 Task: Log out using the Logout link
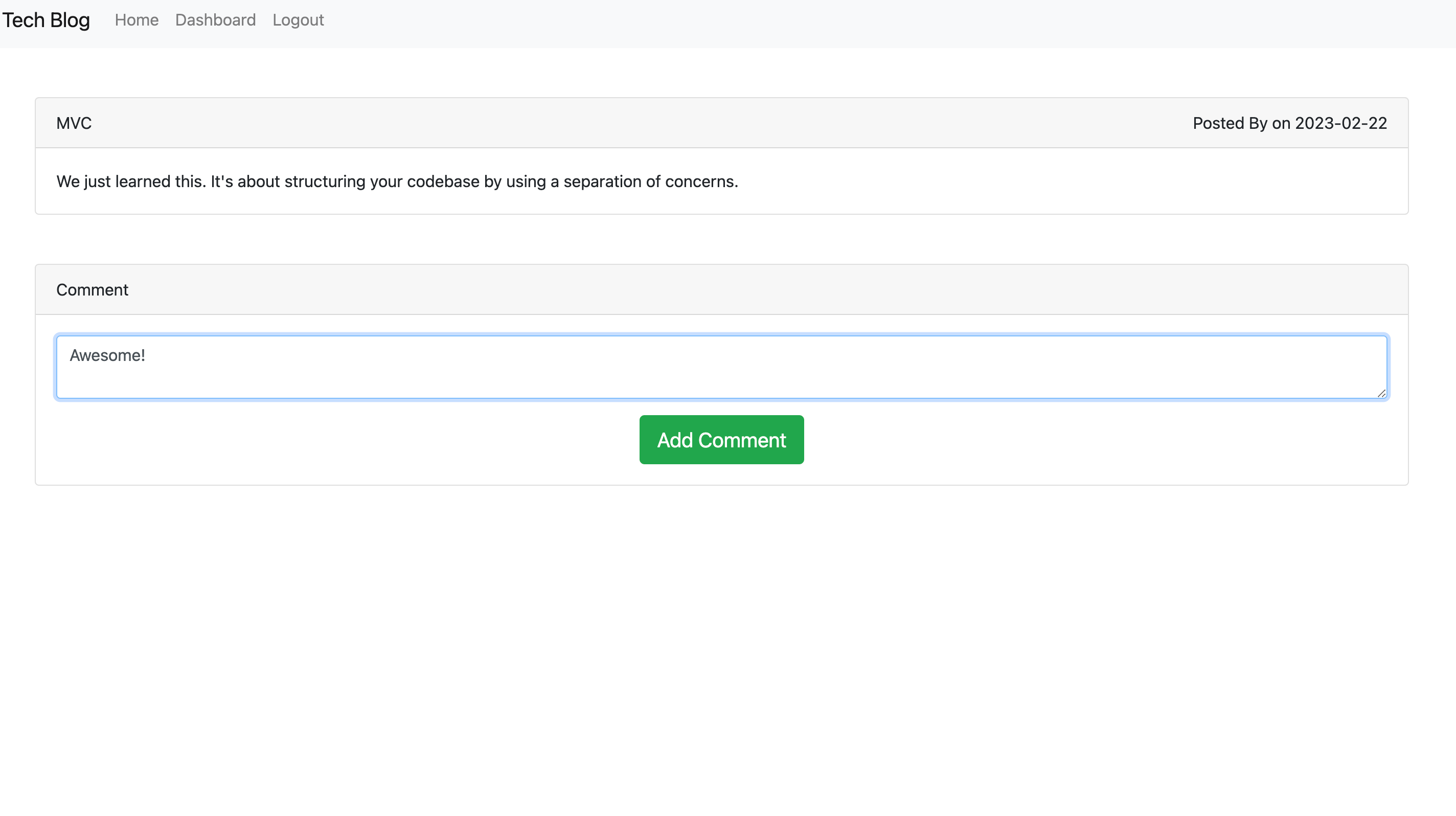[x=298, y=20]
